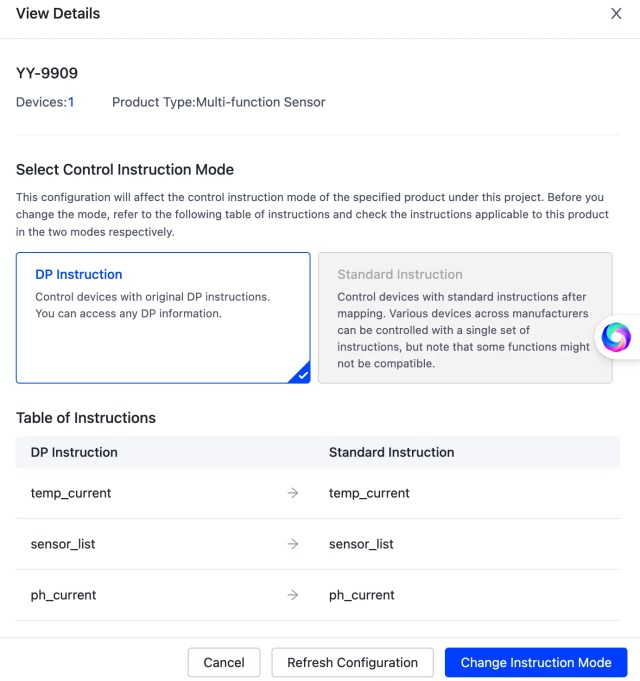Select sensor_list in Standard Instruction column

pos(361,544)
